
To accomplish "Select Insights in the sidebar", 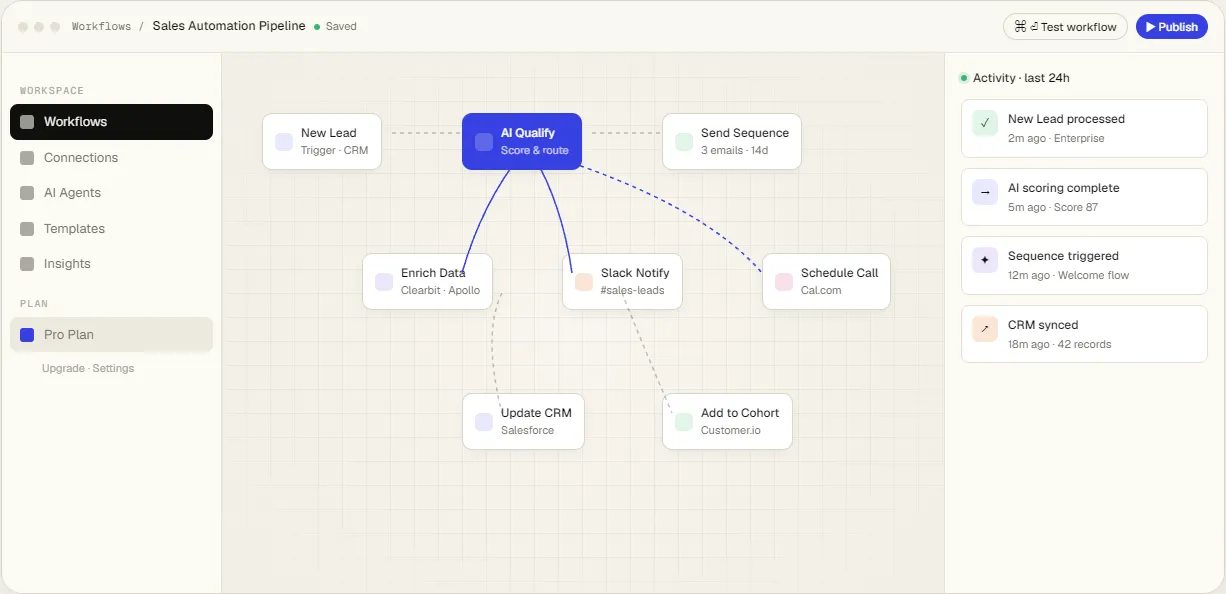I will [111, 264].
